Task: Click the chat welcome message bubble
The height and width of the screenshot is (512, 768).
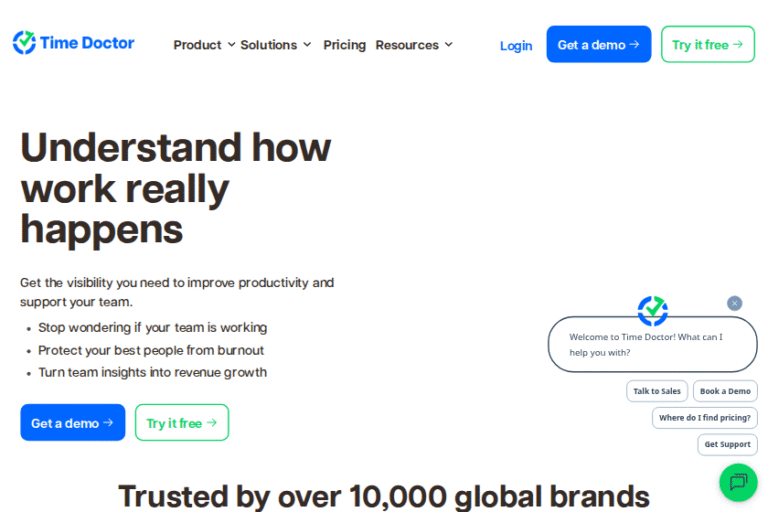Action: [x=652, y=344]
